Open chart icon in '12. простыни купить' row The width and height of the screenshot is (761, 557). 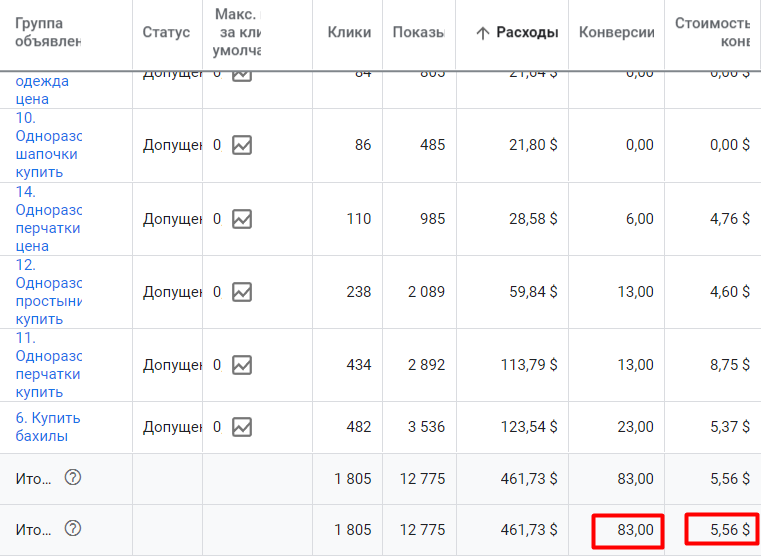pyautogui.click(x=242, y=292)
